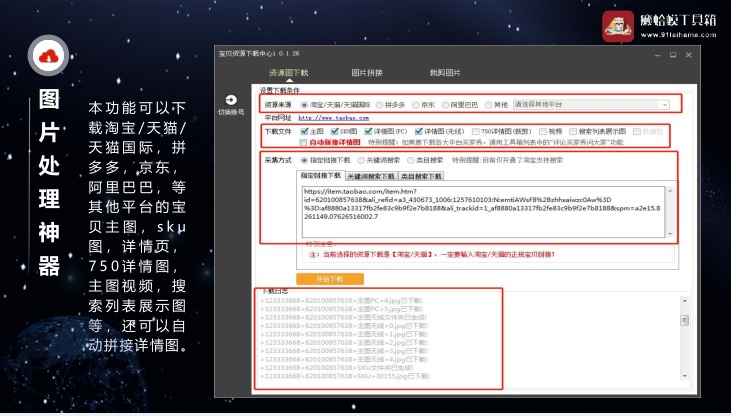Open the 指定链接下载 sub-tab

321,176
